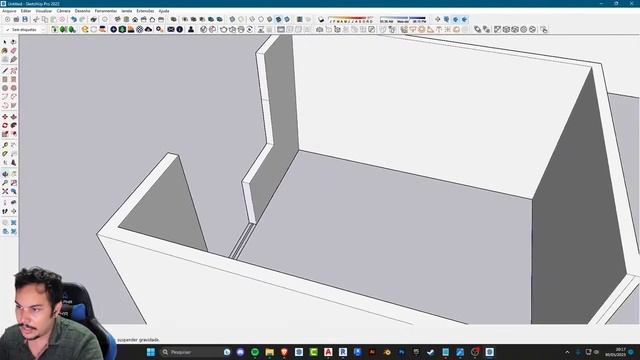Image resolution: width=640 pixels, height=360 pixels.
Task: Switch to the Iso view icon
Action: click(x=118, y=19)
